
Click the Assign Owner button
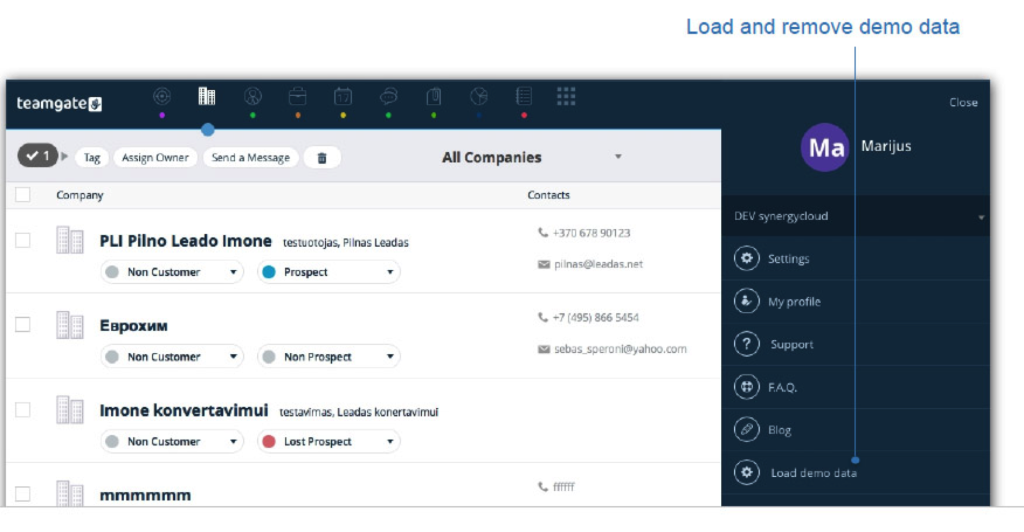coord(156,158)
